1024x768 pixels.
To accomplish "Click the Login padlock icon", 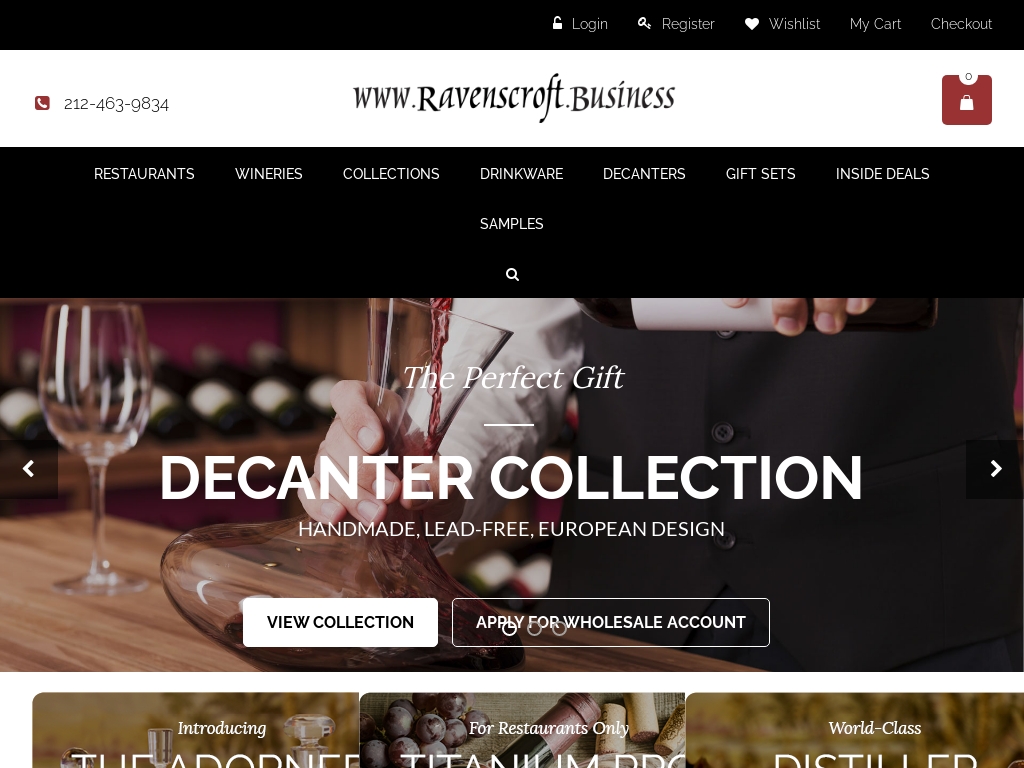I will point(557,24).
